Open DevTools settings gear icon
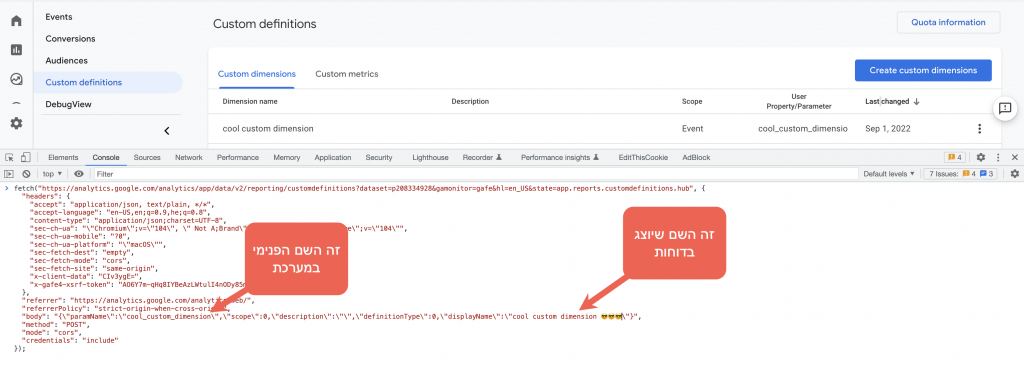1024x374 pixels. pyautogui.click(x=980, y=157)
